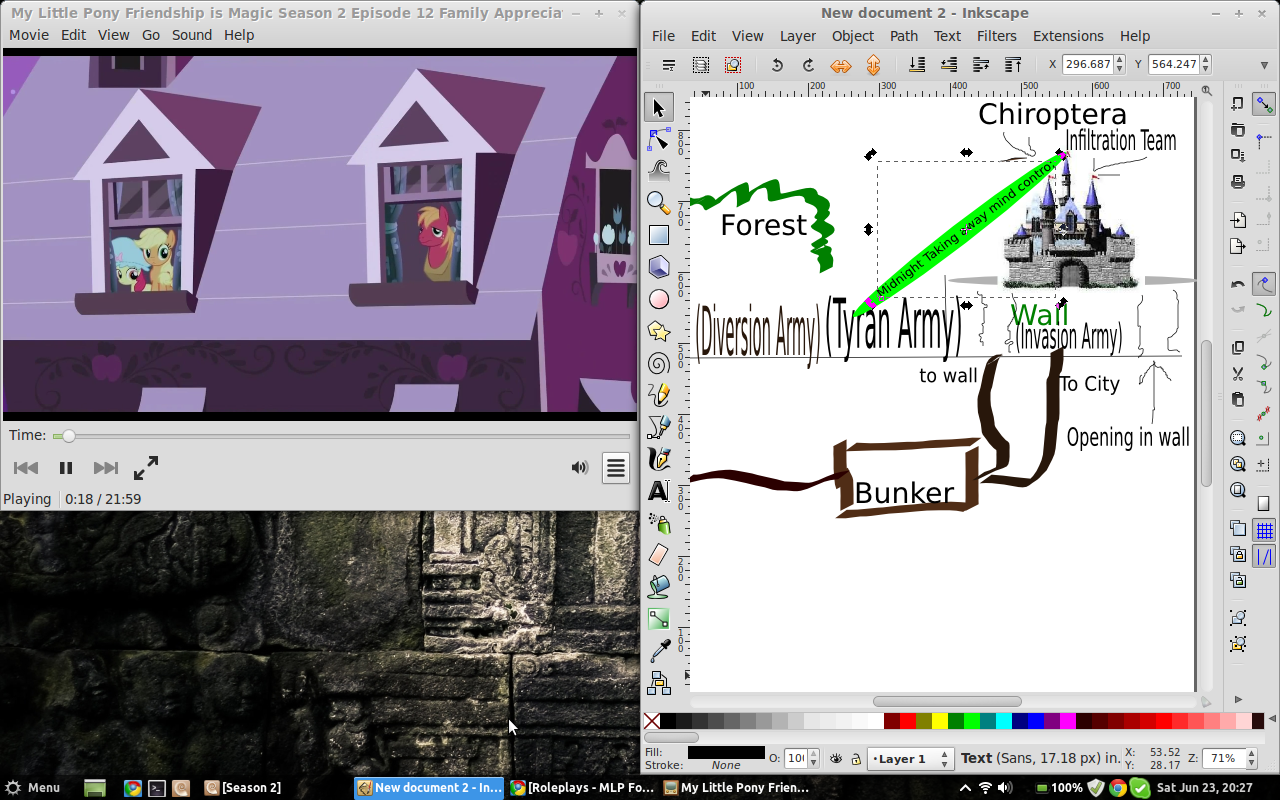Select the Pencil freehand tool
Screen dimensions: 1280x800
coord(658,395)
